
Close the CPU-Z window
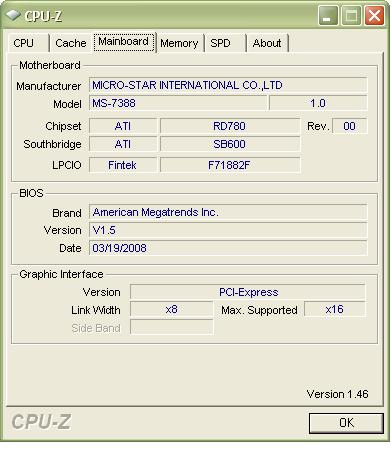coord(374,15)
